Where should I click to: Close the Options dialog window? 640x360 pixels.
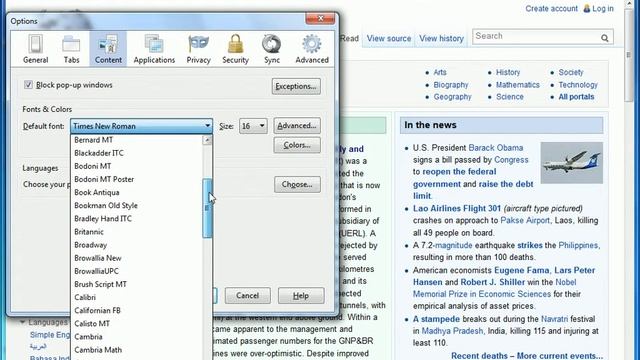click(320, 18)
